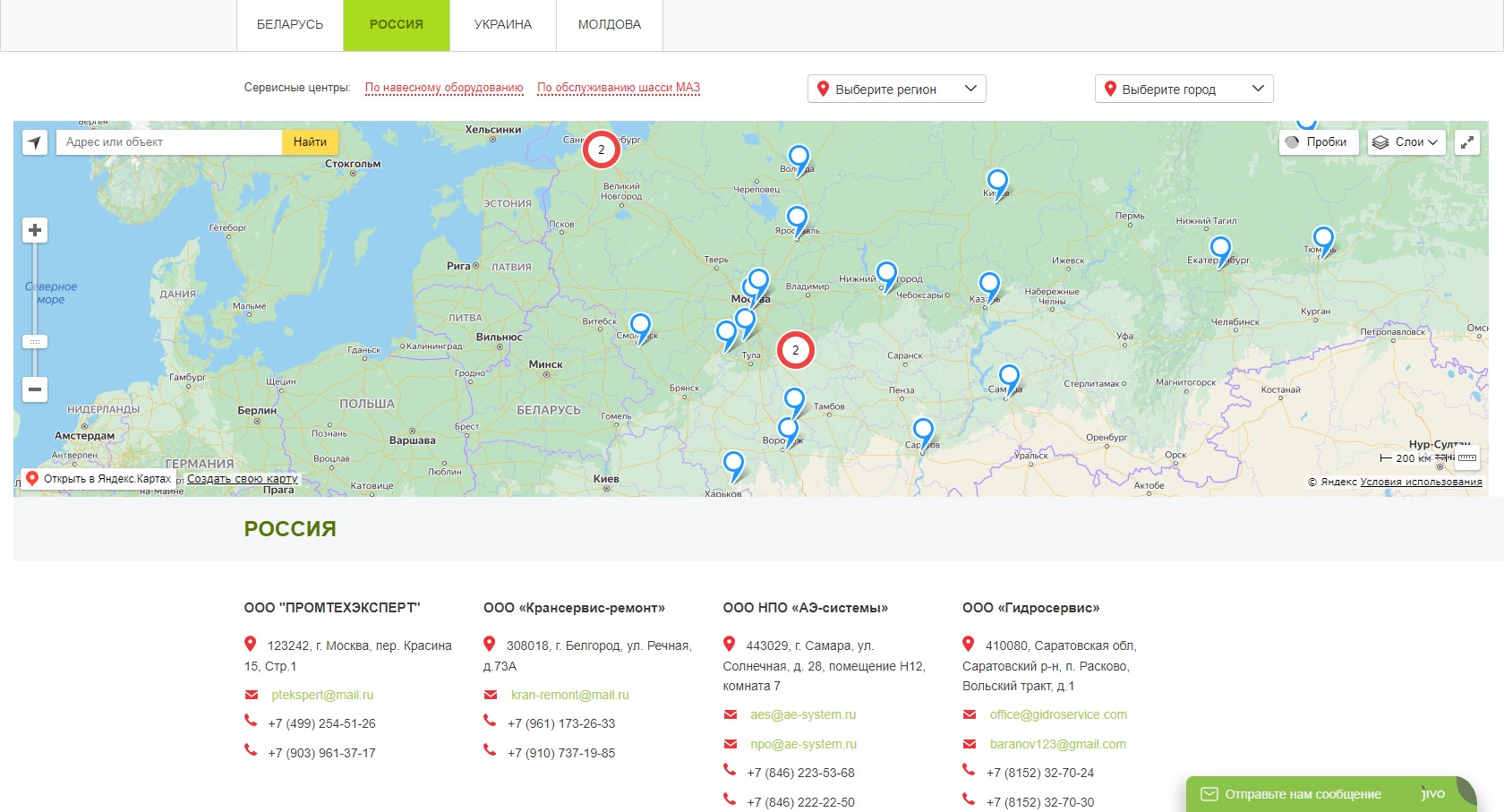Click the cluster marker near Saint Petersburg
Viewport: 1504px width, 812px height.
click(x=601, y=150)
